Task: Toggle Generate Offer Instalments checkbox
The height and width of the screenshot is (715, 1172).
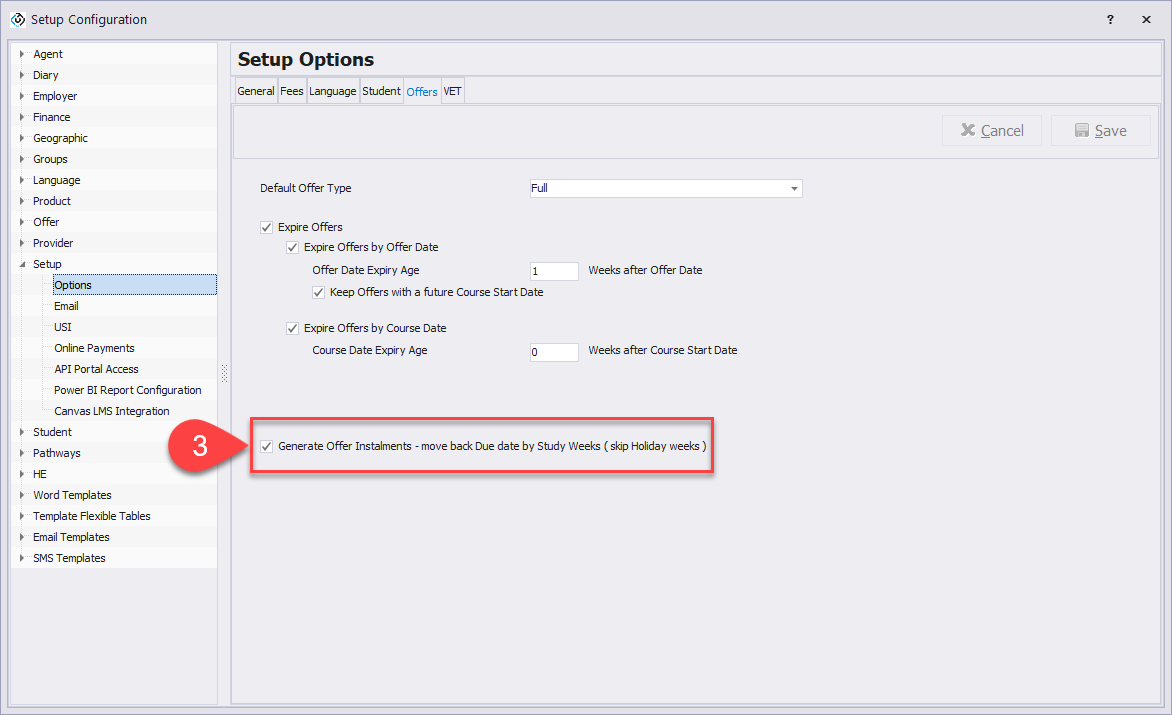Action: tap(266, 446)
